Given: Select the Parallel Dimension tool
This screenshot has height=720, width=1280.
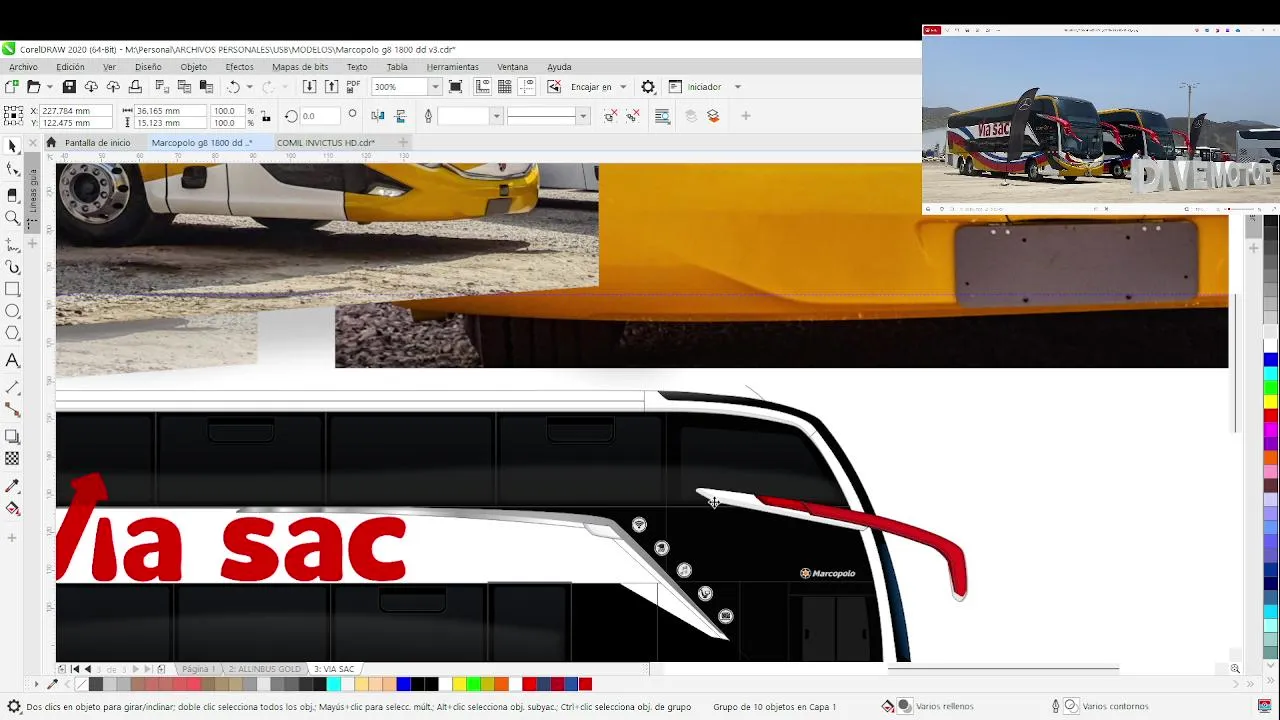Looking at the screenshot, I should click(12, 387).
